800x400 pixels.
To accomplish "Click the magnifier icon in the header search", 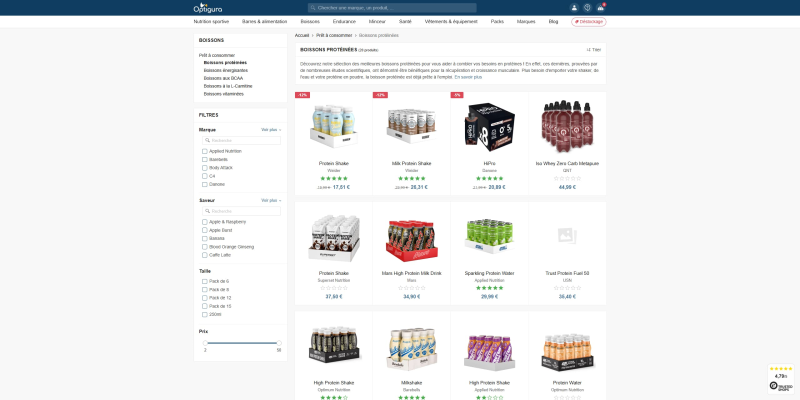I will pos(313,8).
